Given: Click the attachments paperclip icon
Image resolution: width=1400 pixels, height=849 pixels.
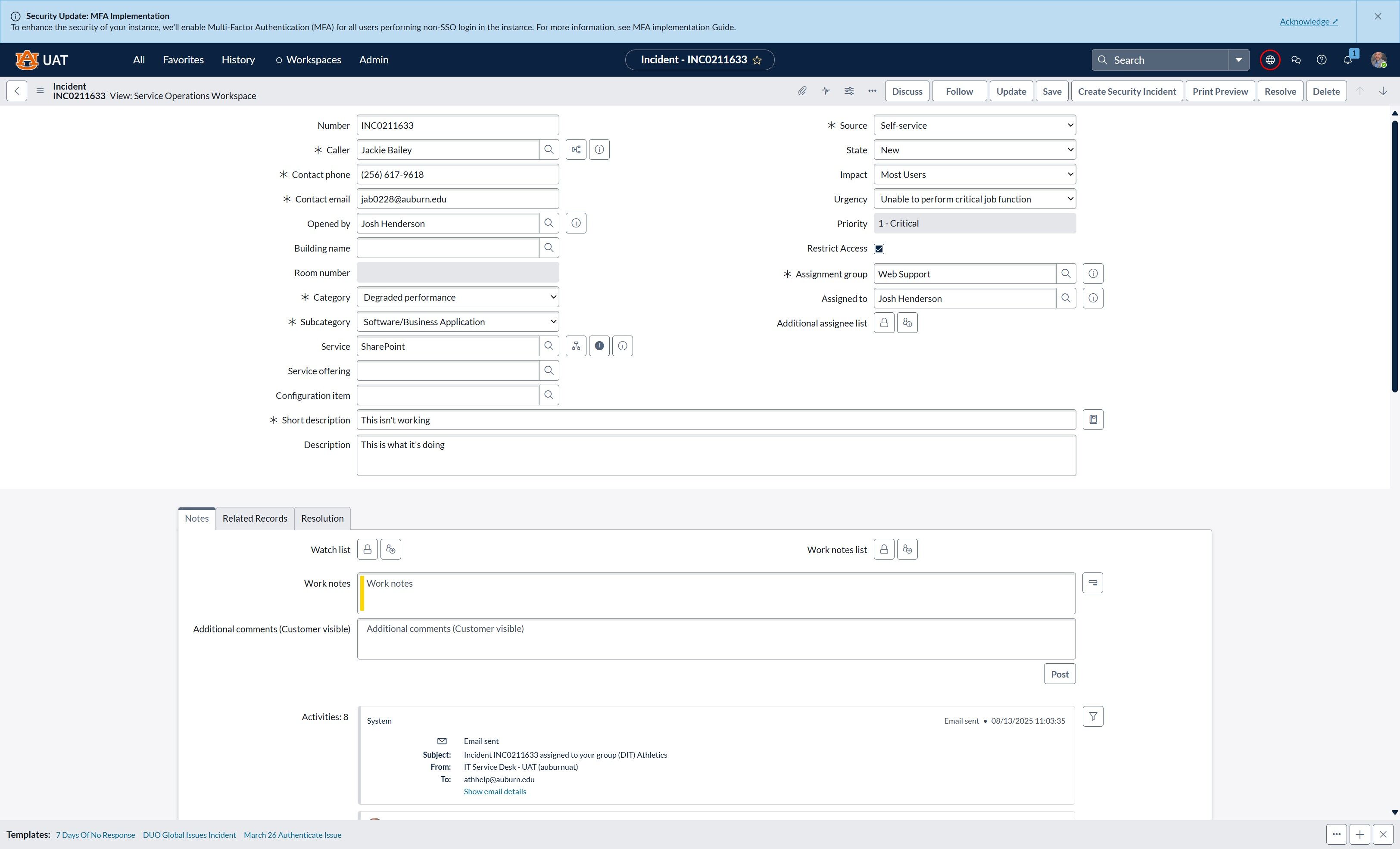Looking at the screenshot, I should click(x=802, y=91).
